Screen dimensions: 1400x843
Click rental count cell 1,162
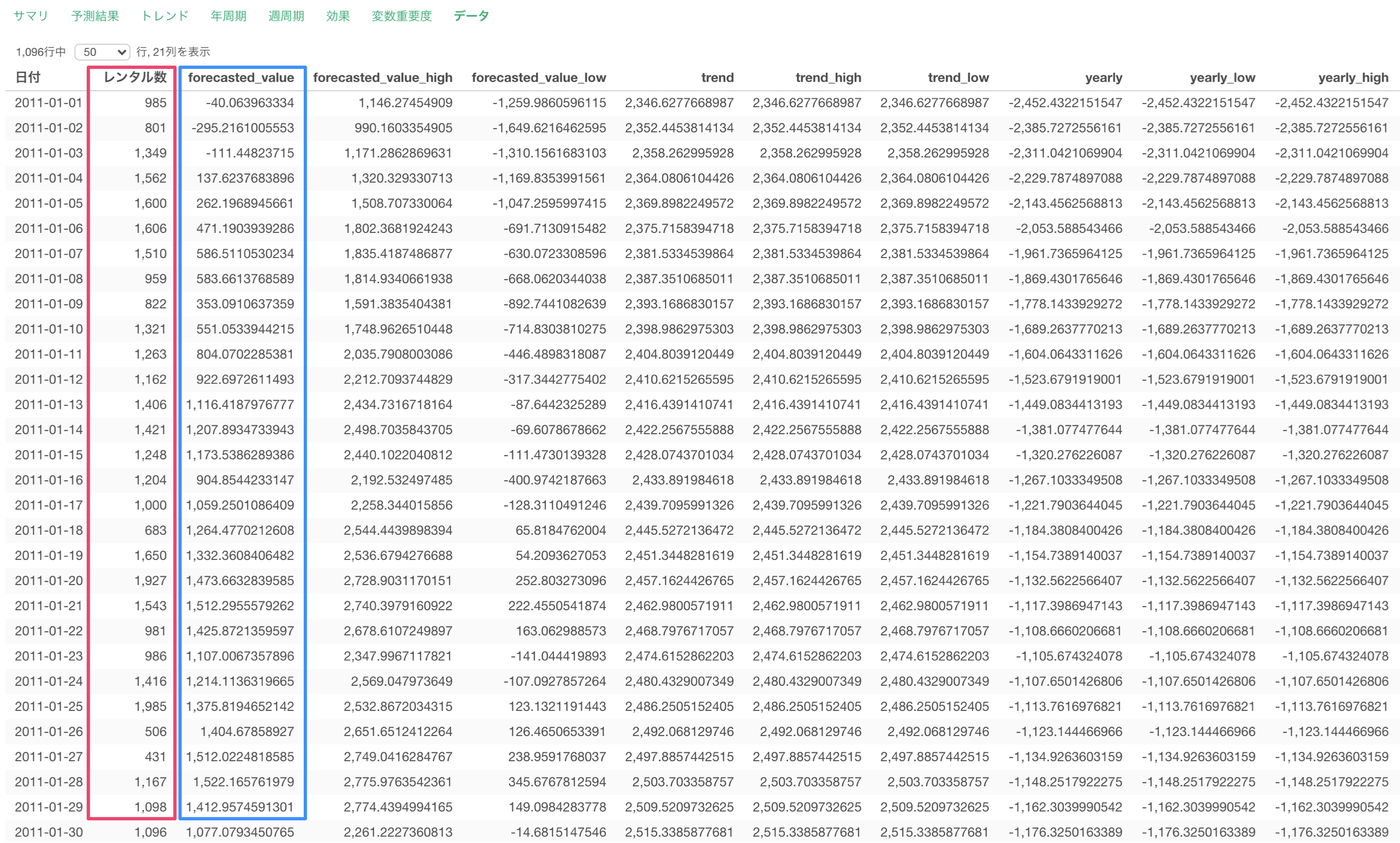[x=151, y=380]
